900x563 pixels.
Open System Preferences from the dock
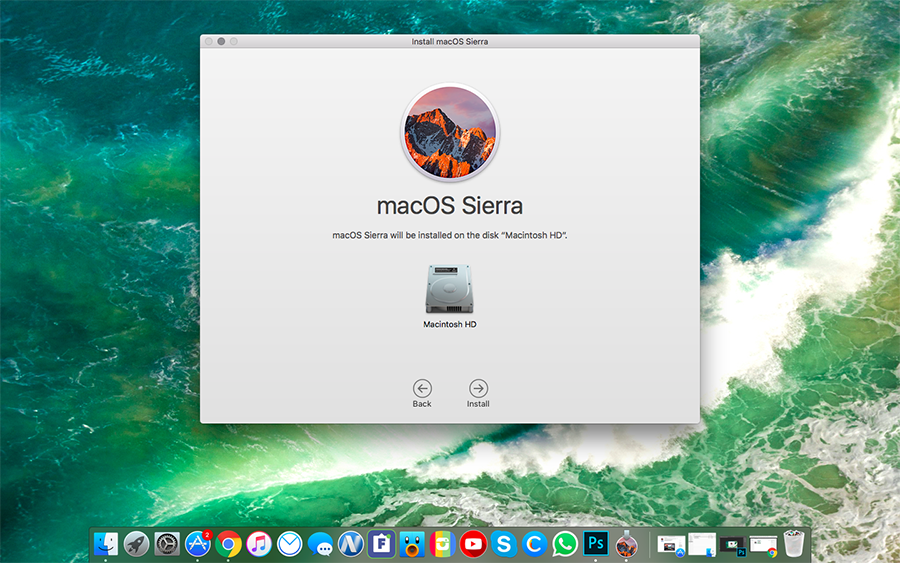click(x=167, y=544)
